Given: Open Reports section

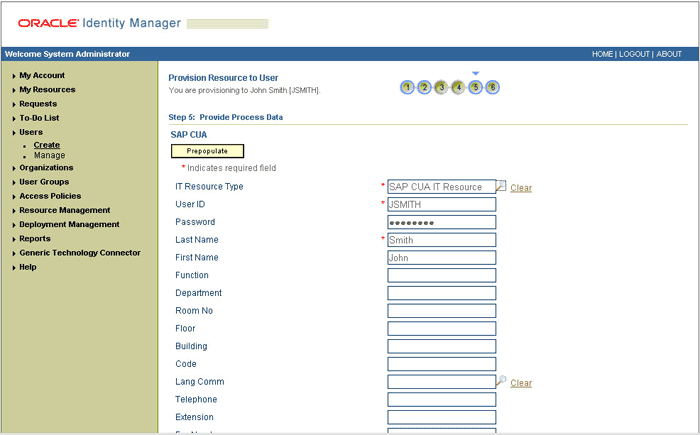Looking at the screenshot, I should coord(35,238).
